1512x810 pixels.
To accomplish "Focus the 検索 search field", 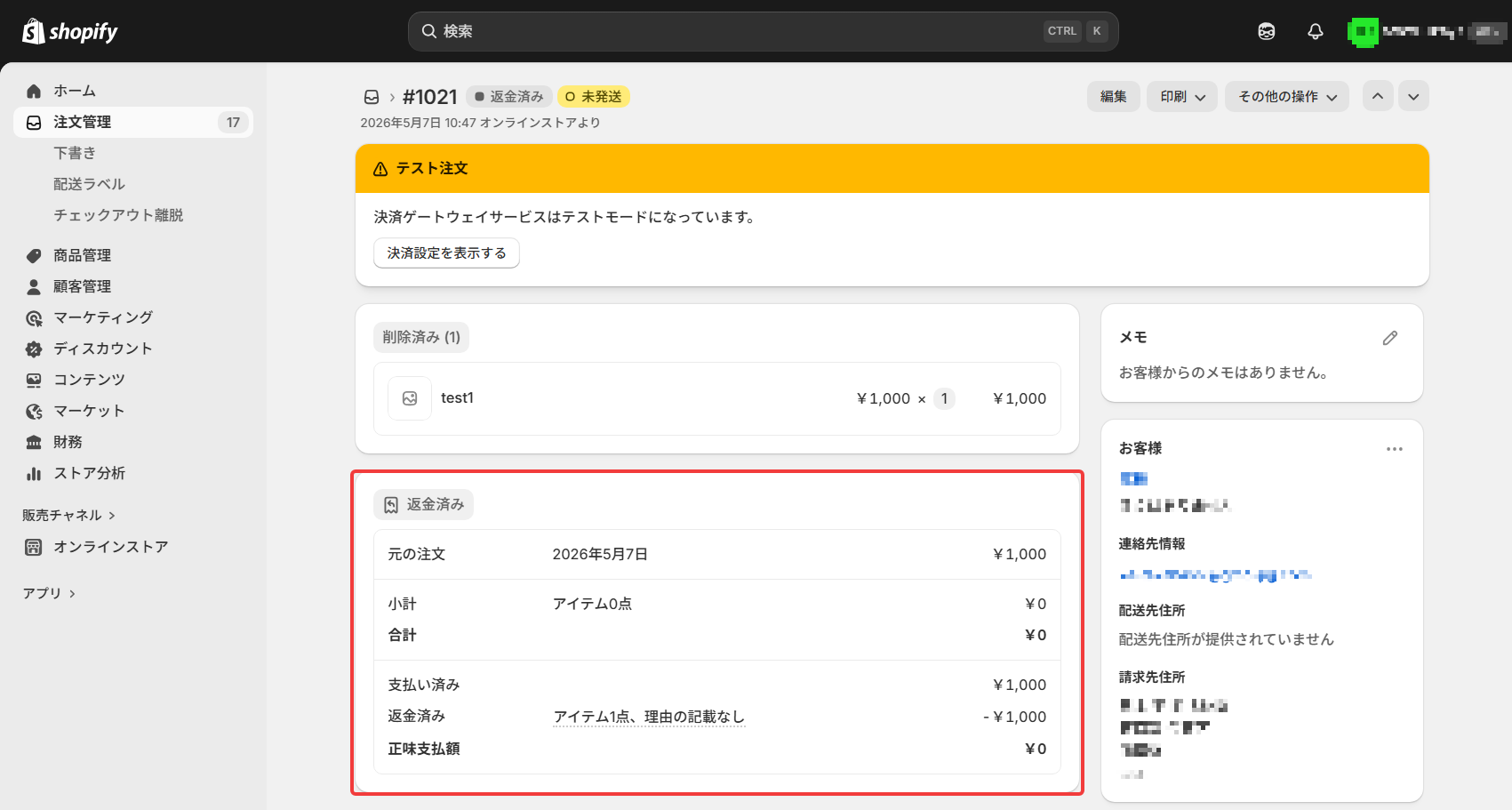I will (763, 31).
